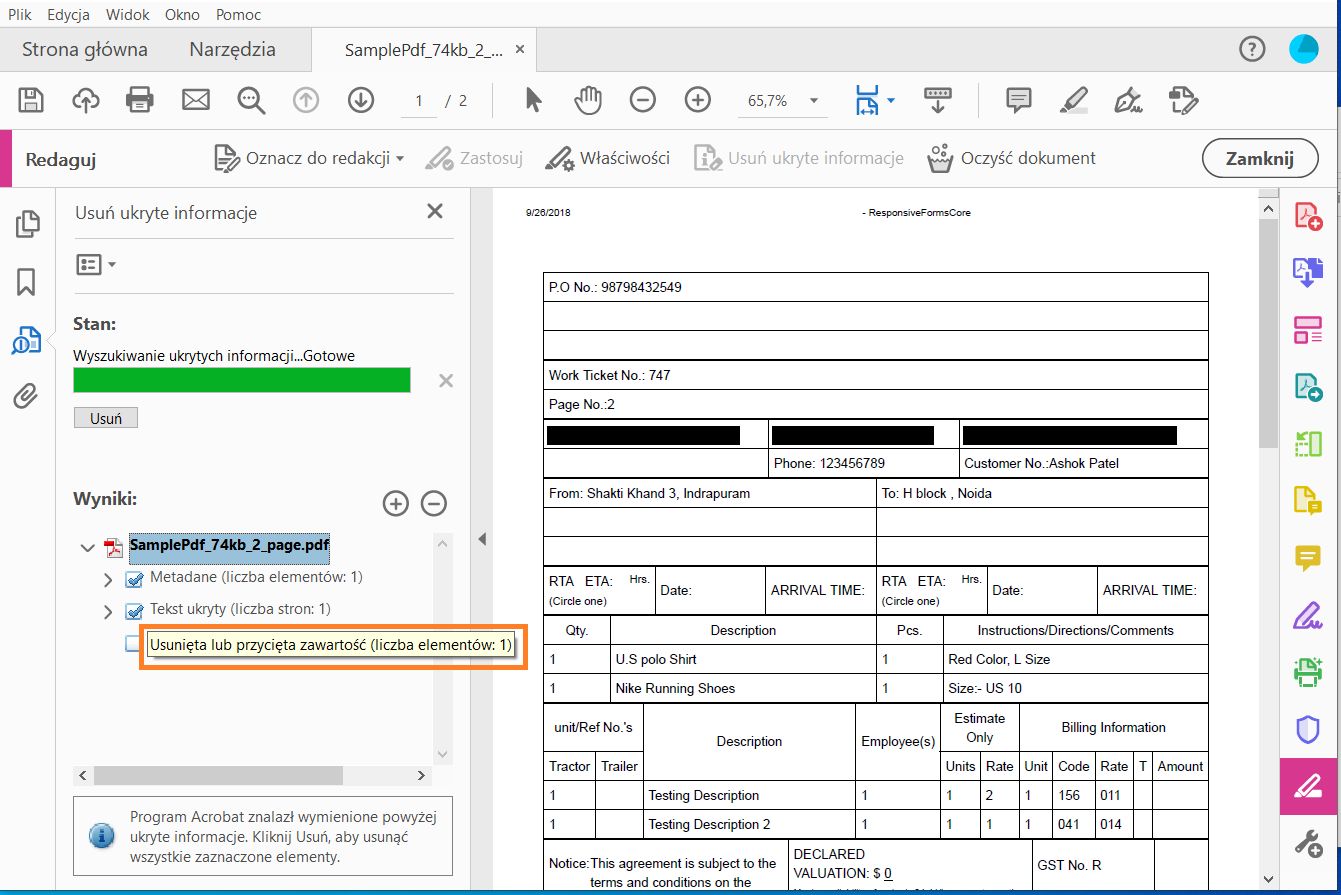1341x895 pixels.
Task: Collapse the left navigation pane arrow
Action: tap(482, 540)
